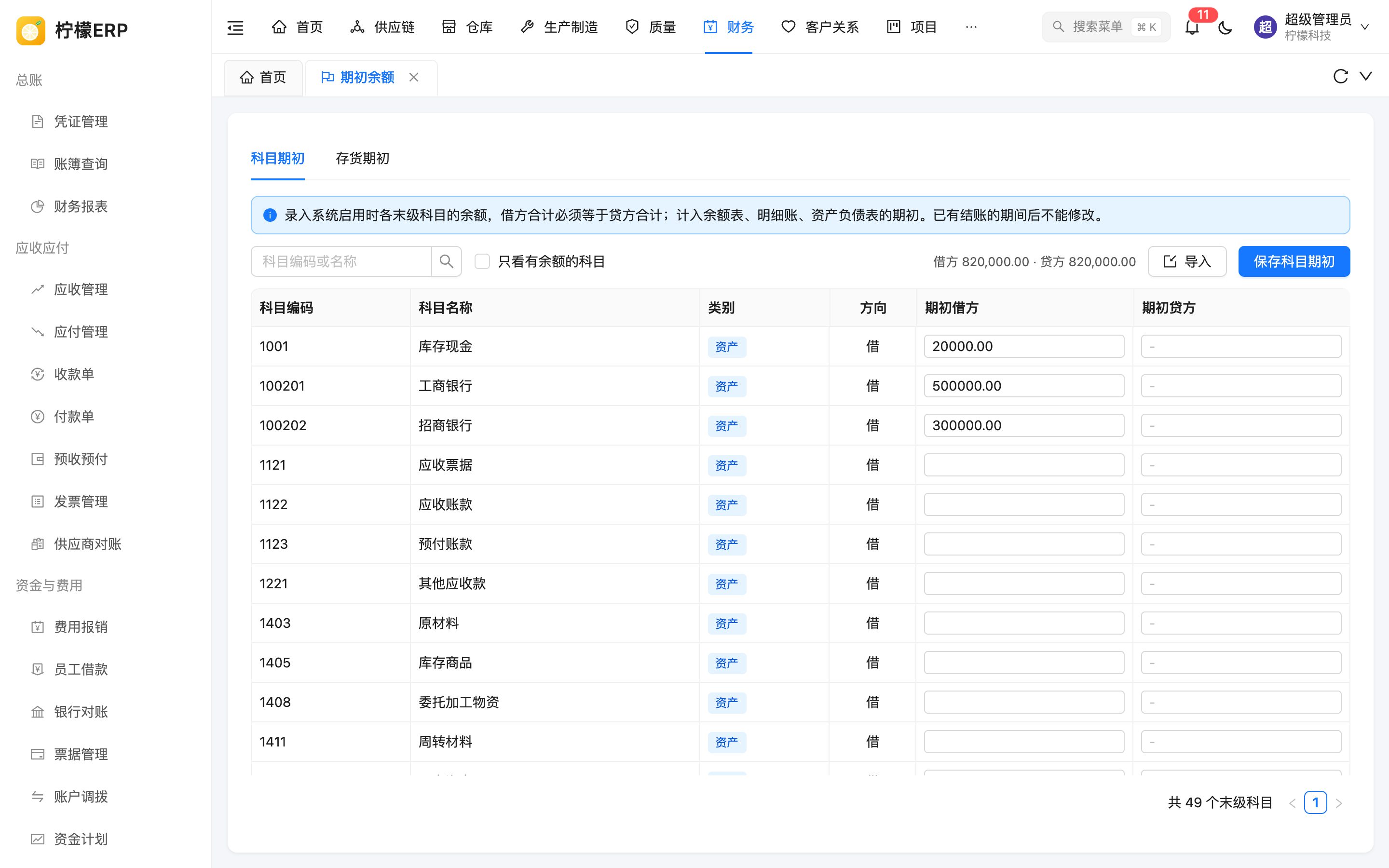Screen dimensions: 1389x868
Task: Open 资金计划 in the sidebar
Action: 81,839
